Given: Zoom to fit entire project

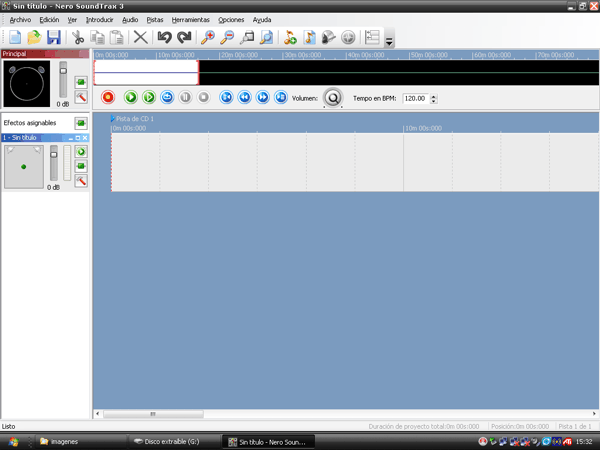Looking at the screenshot, I should pos(266,38).
